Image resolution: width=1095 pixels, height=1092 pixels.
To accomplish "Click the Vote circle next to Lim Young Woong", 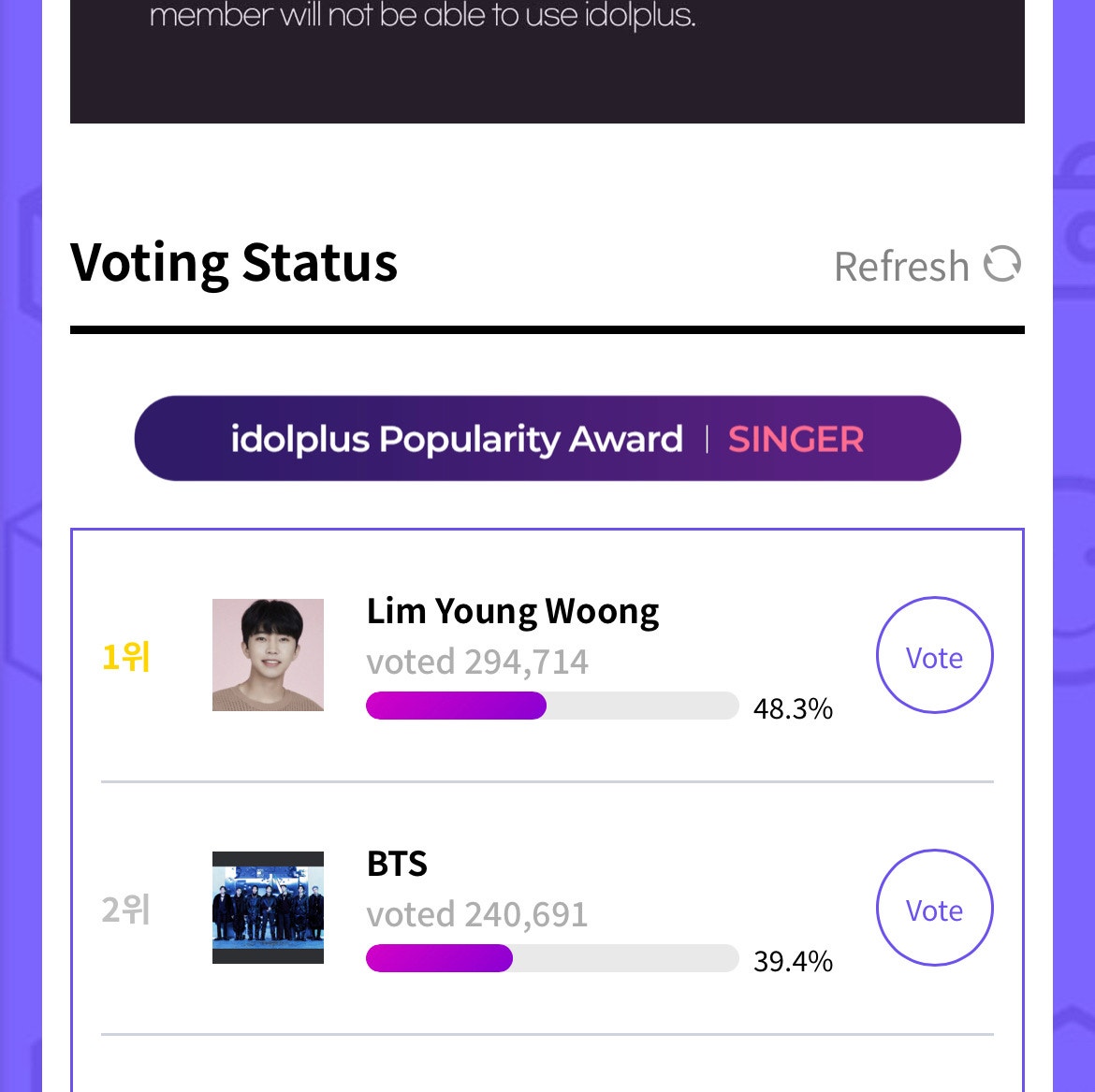I will point(934,656).
